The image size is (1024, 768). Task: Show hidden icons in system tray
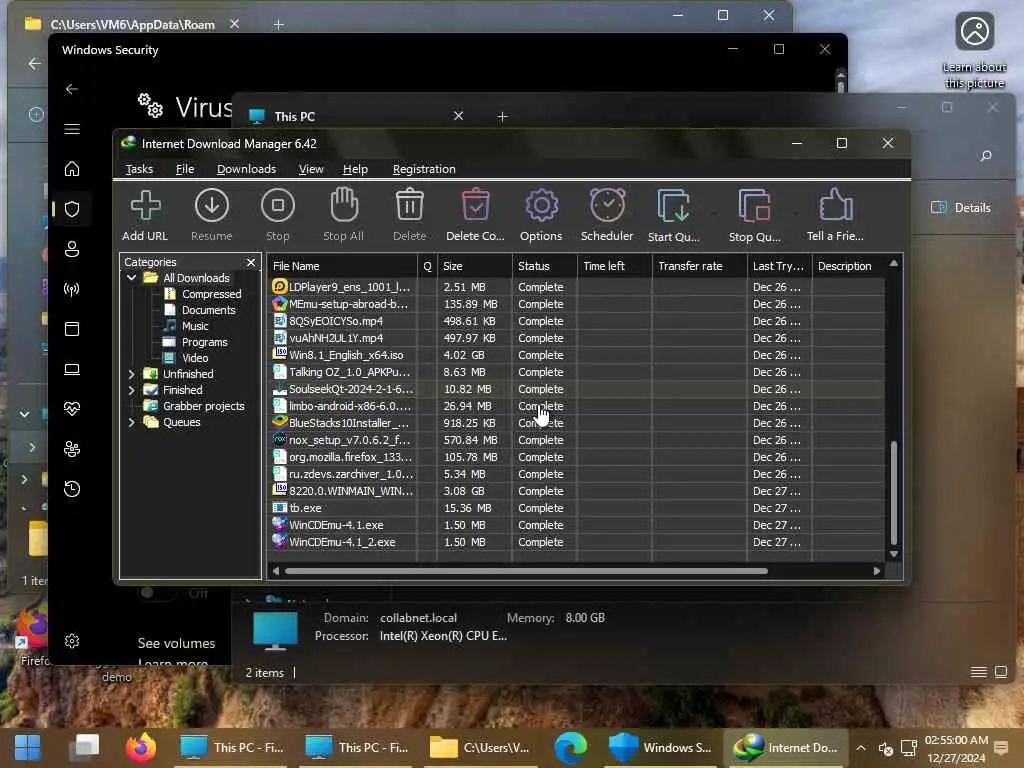coord(861,748)
